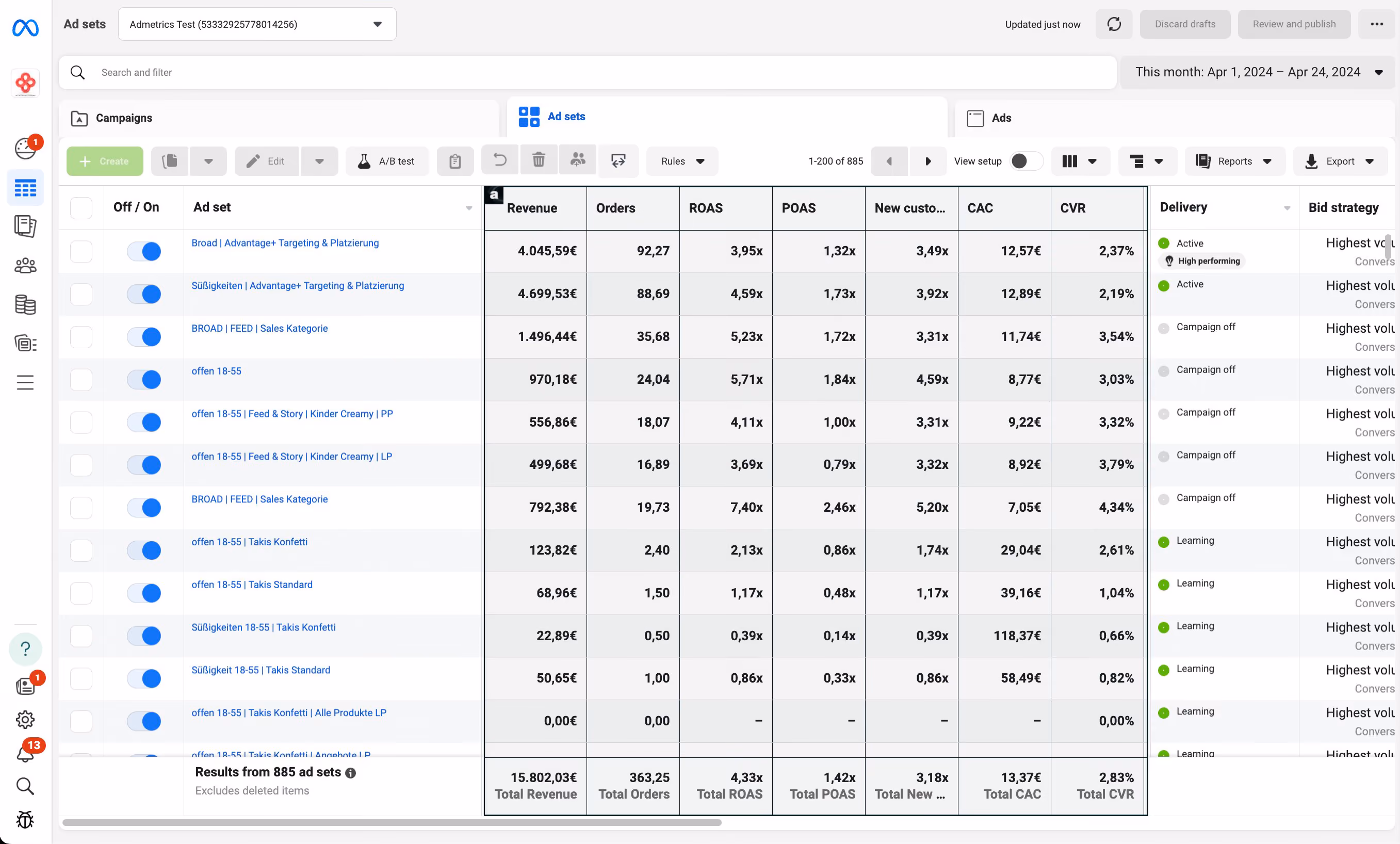Click the High performing badge
This screenshot has height=844, width=1400.
tap(1202, 261)
